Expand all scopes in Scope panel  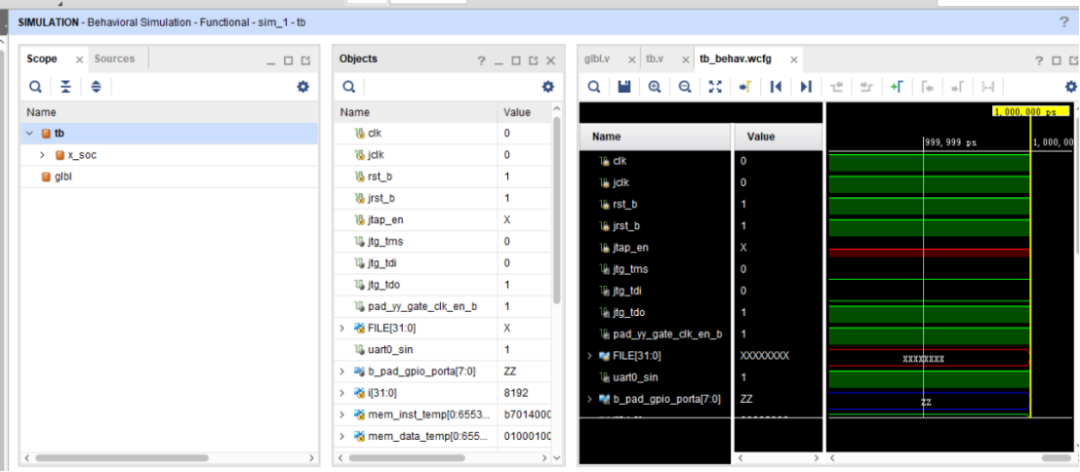click(96, 86)
